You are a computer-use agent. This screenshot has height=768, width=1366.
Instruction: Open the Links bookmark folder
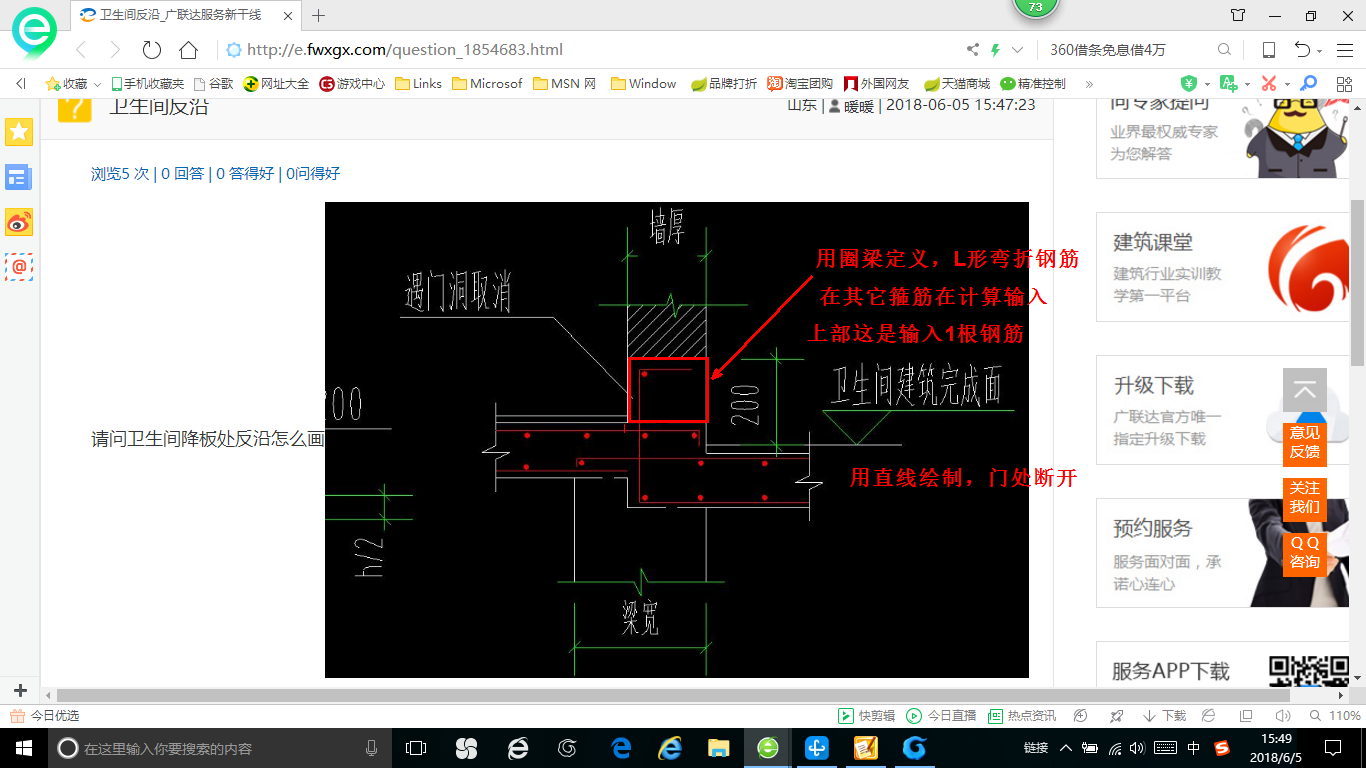[x=419, y=84]
